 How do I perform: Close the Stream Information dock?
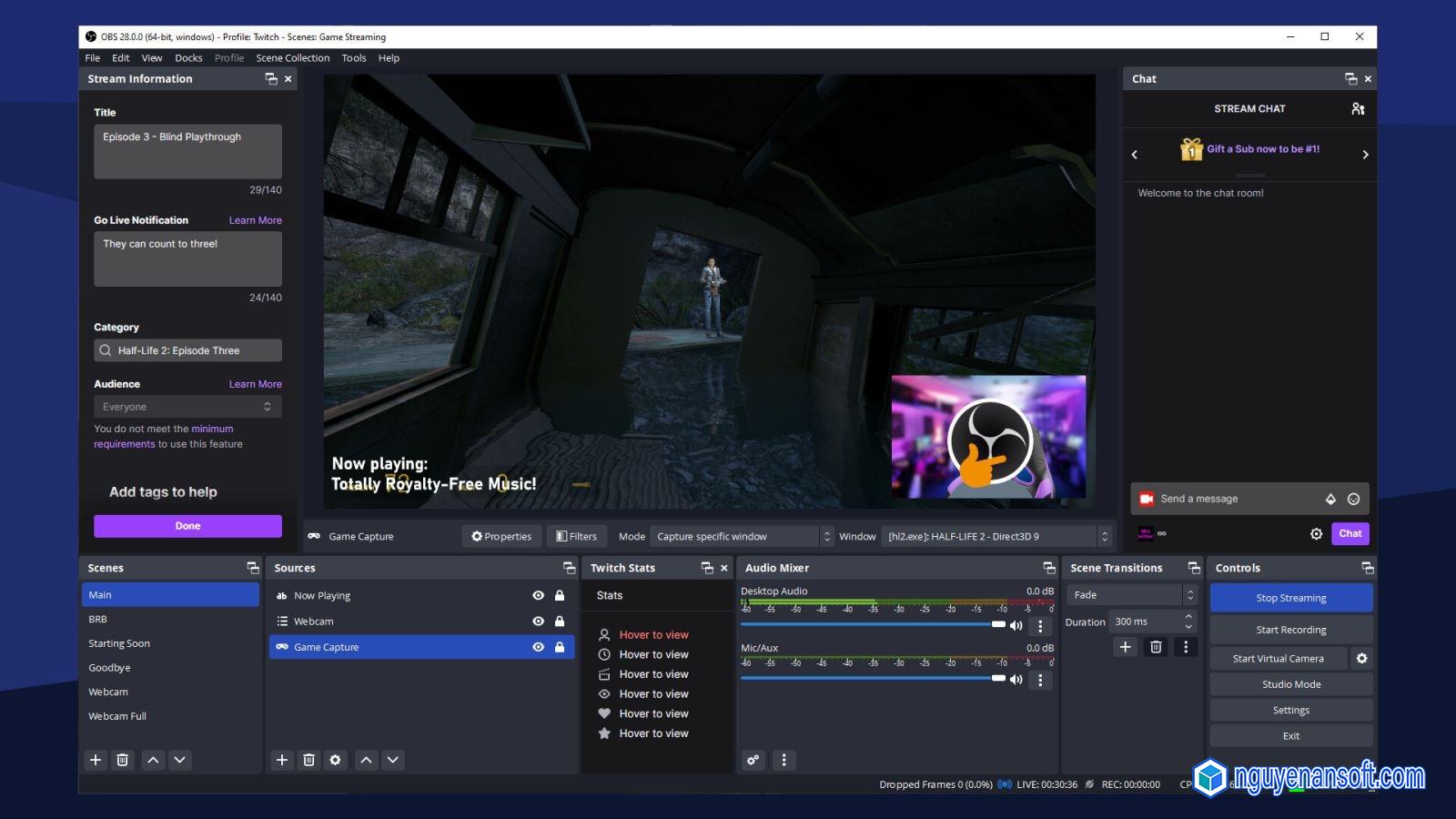[288, 79]
